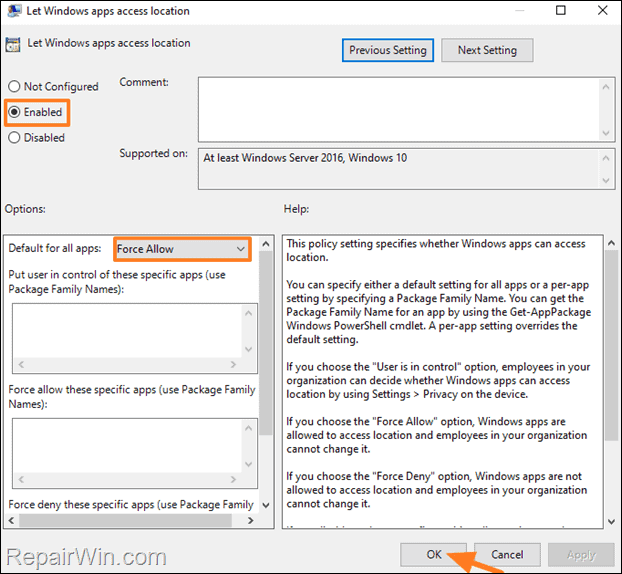The image size is (622, 574).
Task: Click inside the Comment text box
Action: [399, 109]
